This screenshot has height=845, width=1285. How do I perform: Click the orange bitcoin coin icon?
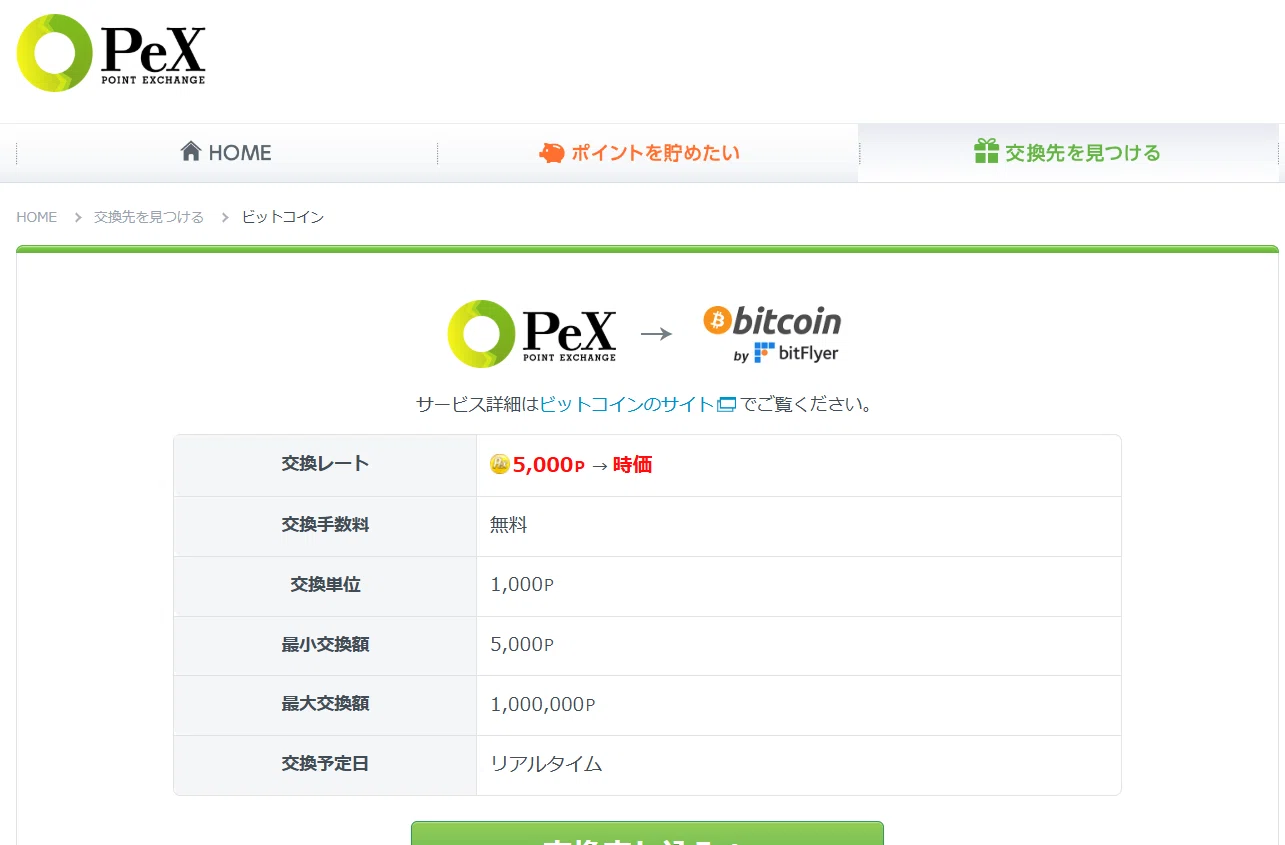717,320
